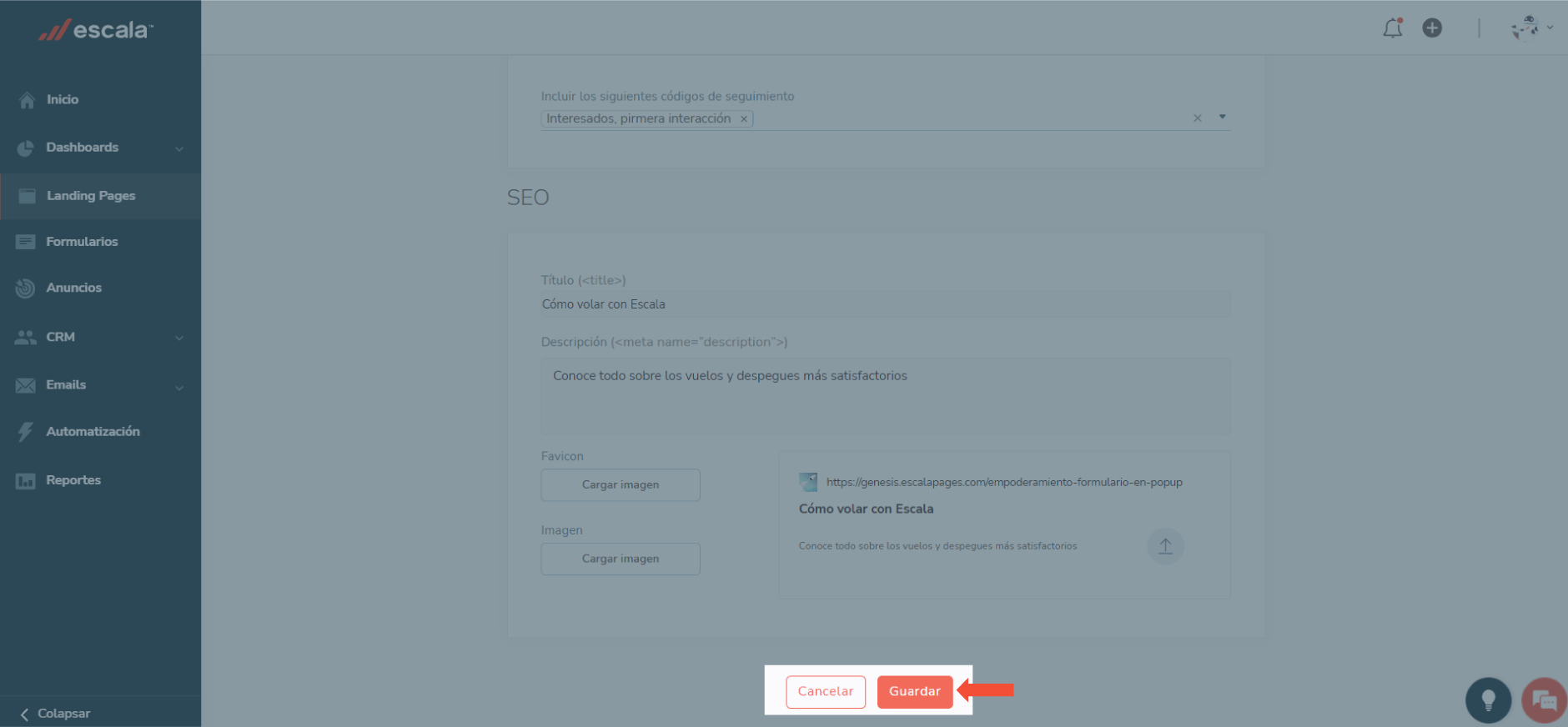Screen dimensions: 1568x727
Task: Open Anuncios section in sidebar
Action: 73,288
